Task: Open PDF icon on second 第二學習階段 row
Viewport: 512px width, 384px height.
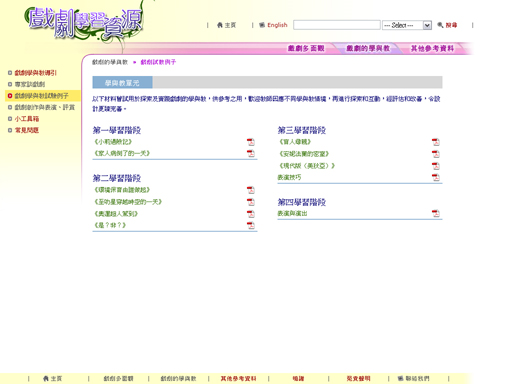Action: [251, 202]
